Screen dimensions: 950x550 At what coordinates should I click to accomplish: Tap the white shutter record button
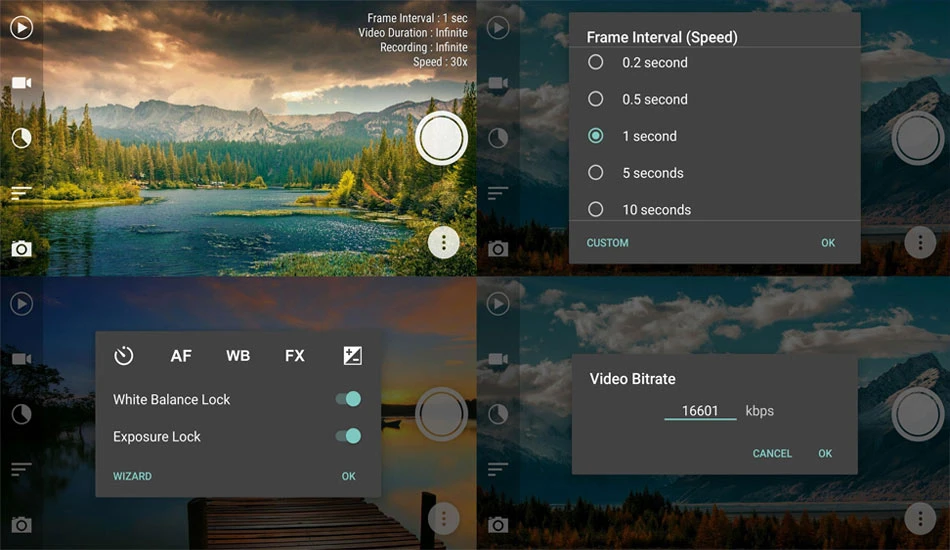click(x=441, y=138)
